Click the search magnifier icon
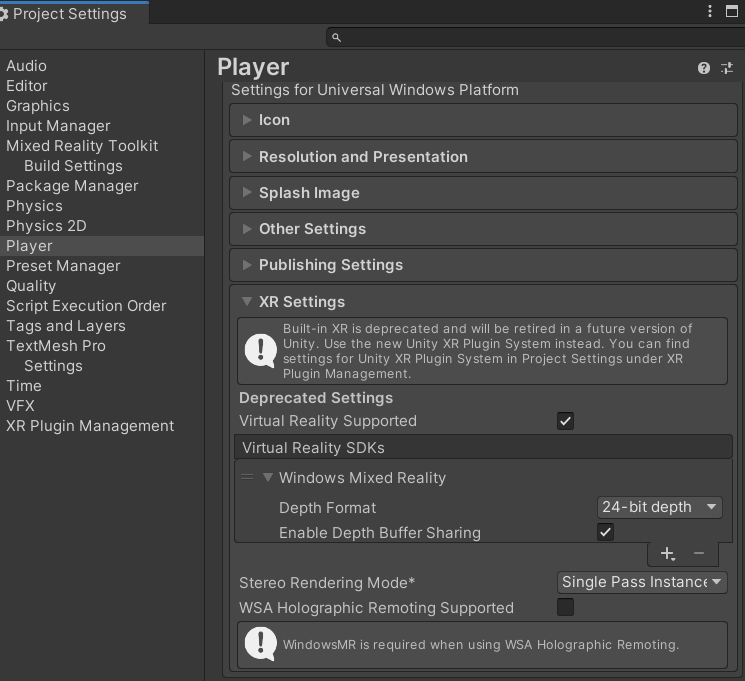 pos(336,37)
